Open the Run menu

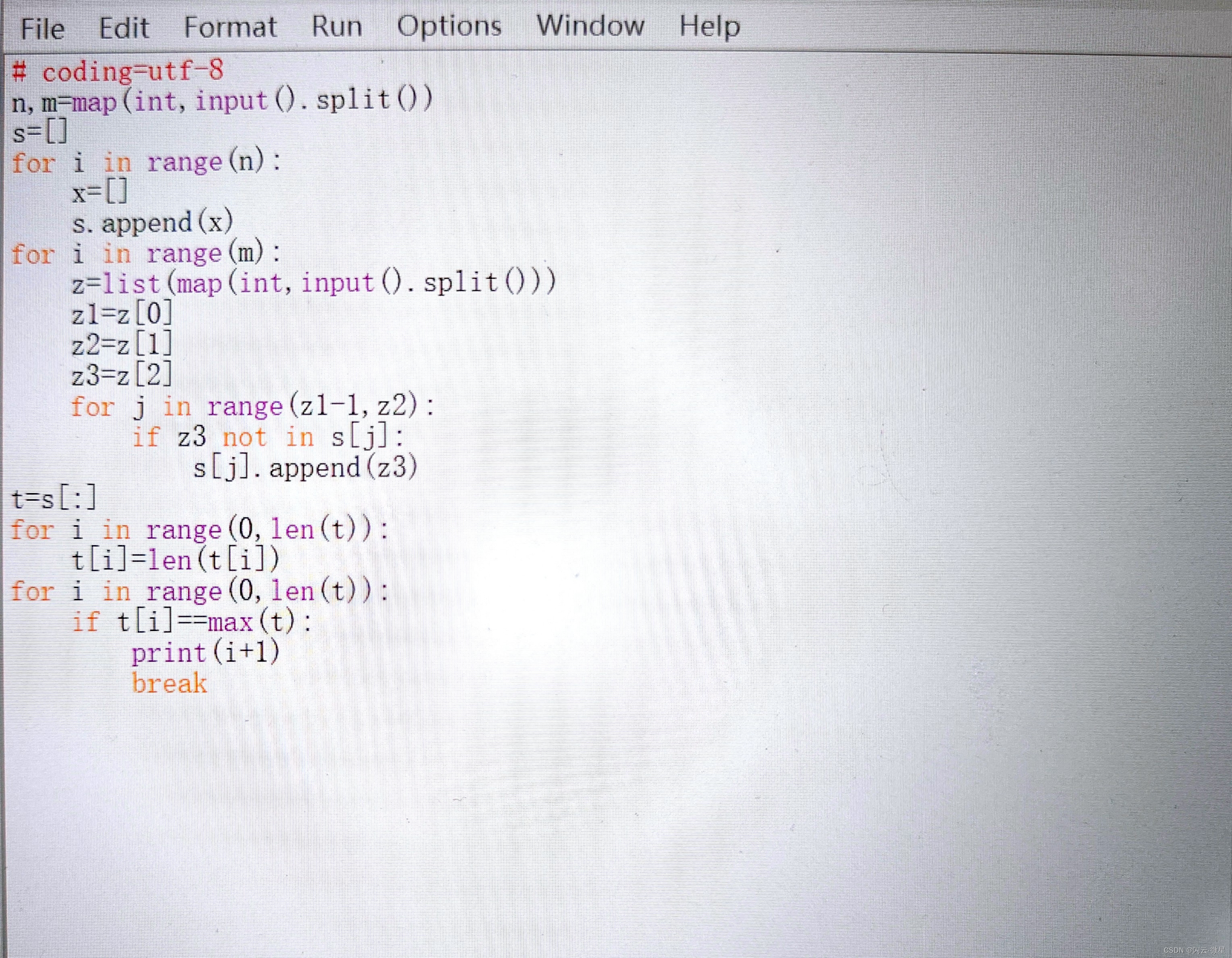pyautogui.click(x=337, y=27)
